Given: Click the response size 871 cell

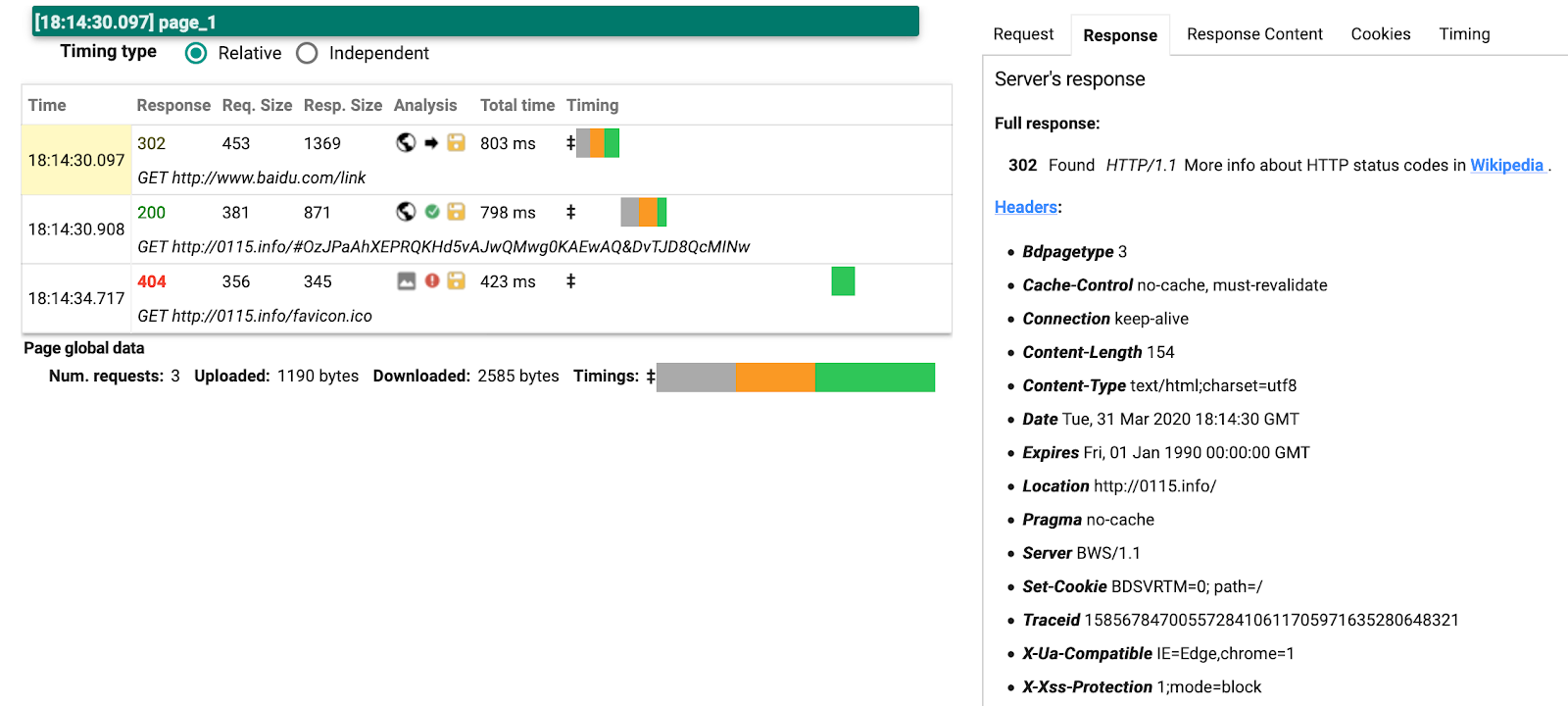Looking at the screenshot, I should (318, 212).
